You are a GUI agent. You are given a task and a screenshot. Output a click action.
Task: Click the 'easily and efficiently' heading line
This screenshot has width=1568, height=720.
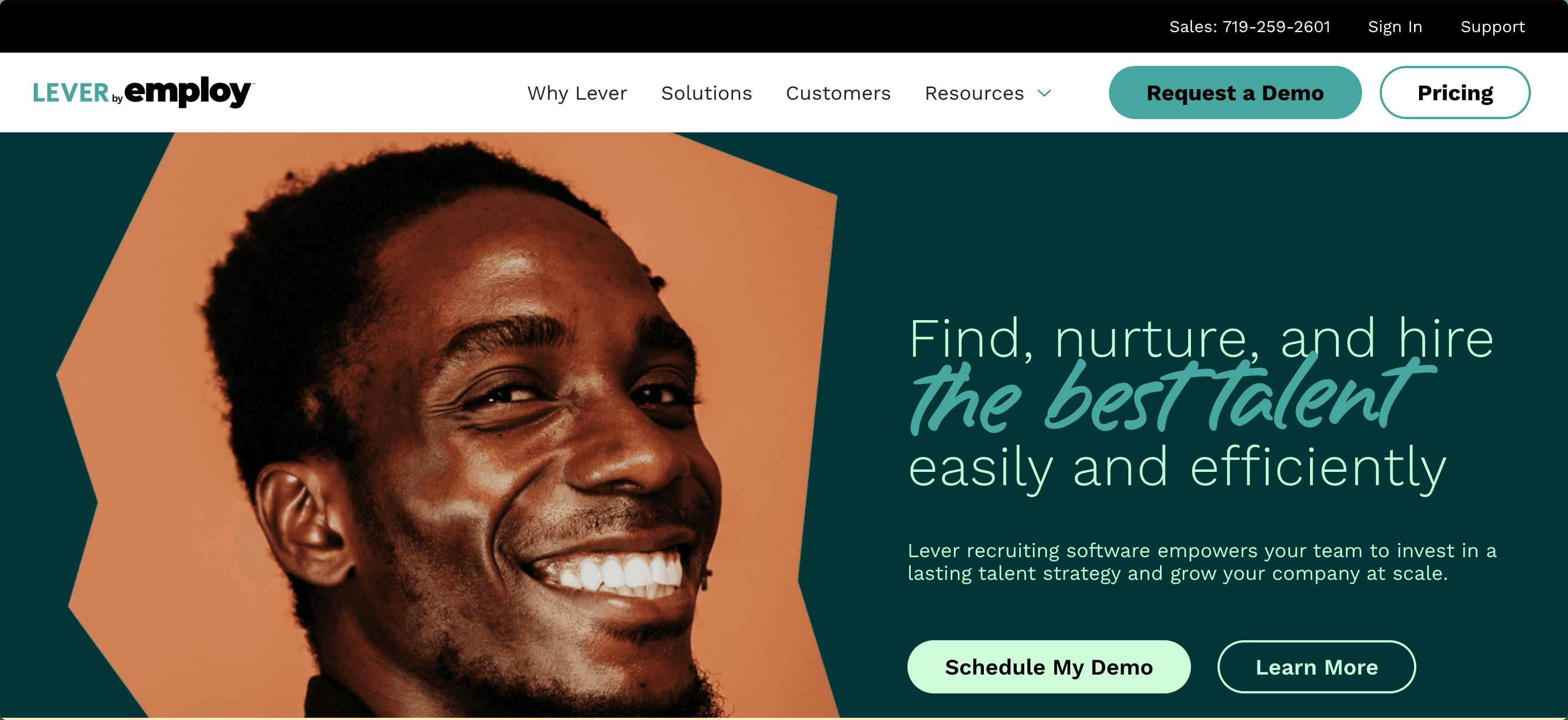click(1177, 467)
